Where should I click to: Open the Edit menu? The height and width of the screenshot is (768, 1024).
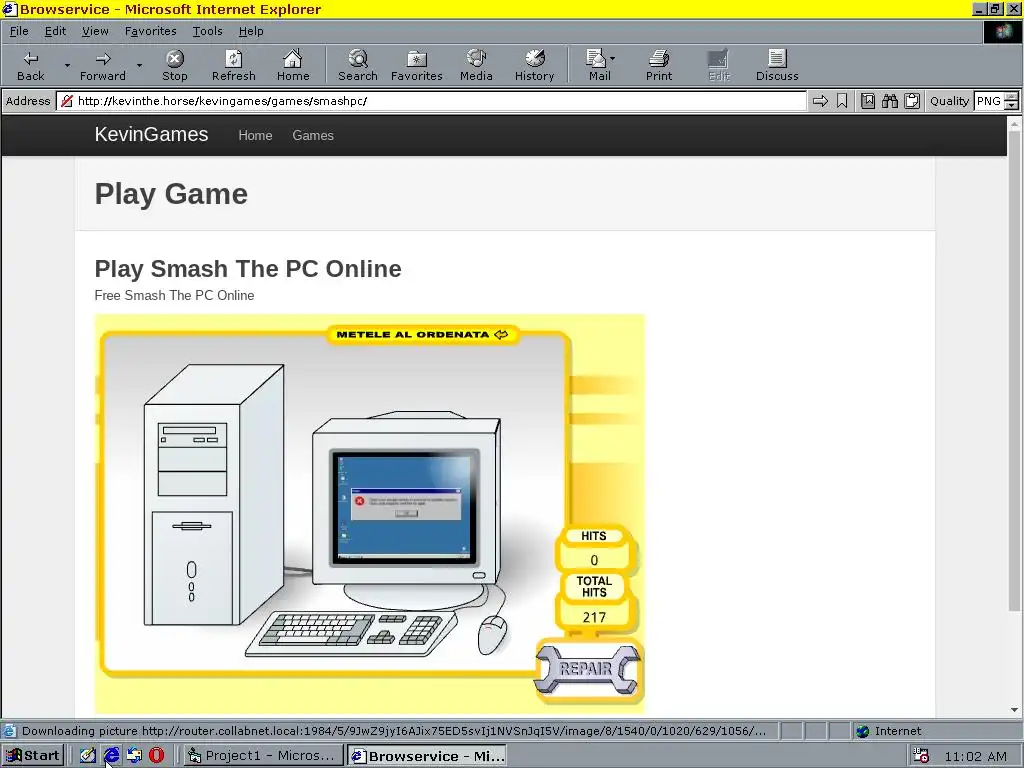click(55, 31)
